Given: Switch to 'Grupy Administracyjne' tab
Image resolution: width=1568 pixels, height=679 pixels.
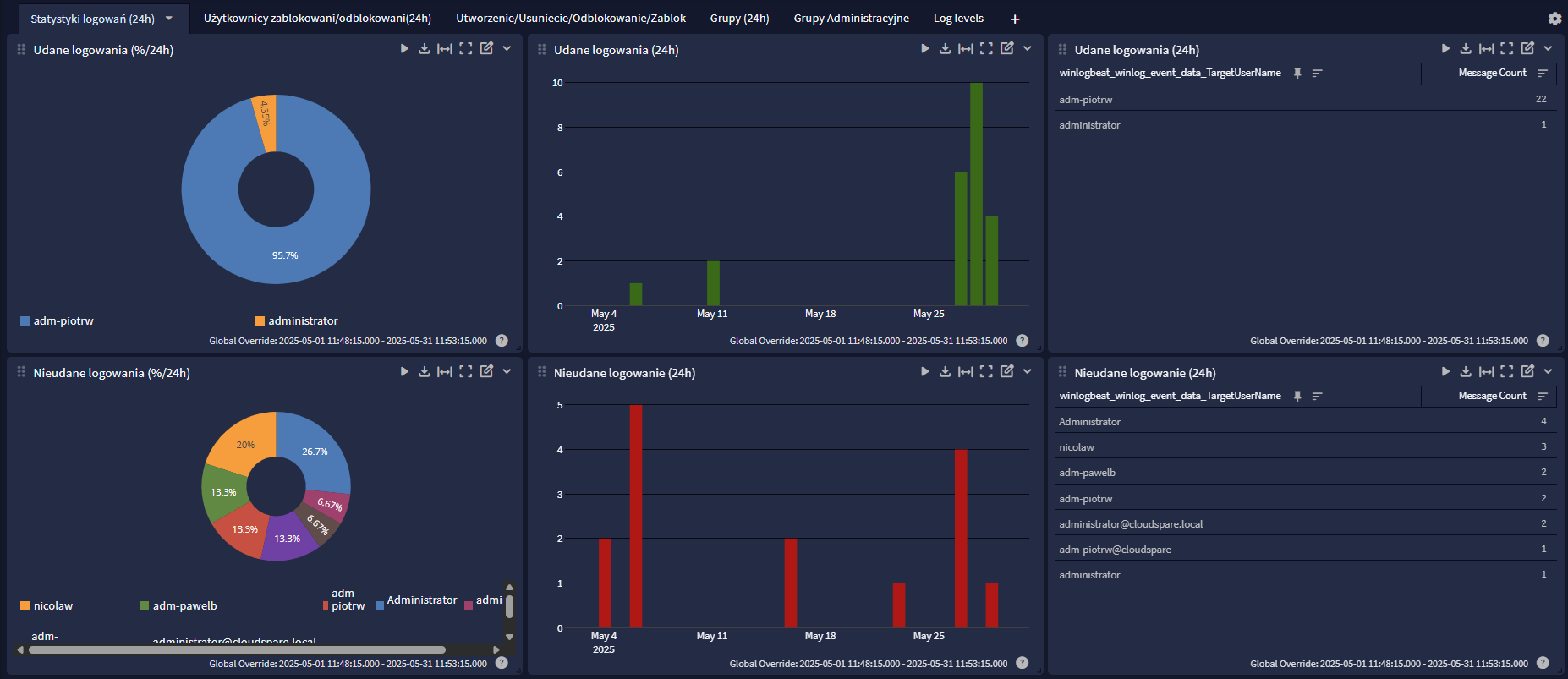Looking at the screenshot, I should coord(851,19).
